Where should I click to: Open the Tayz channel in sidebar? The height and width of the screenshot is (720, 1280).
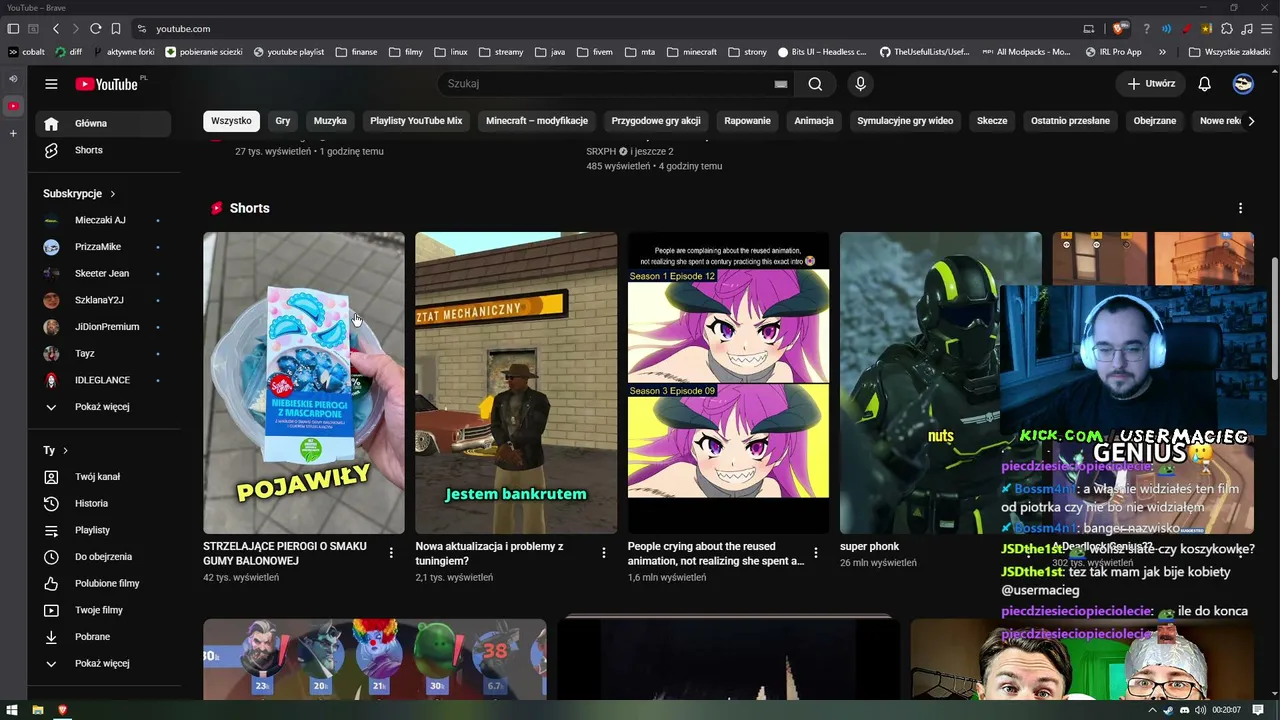(103, 353)
